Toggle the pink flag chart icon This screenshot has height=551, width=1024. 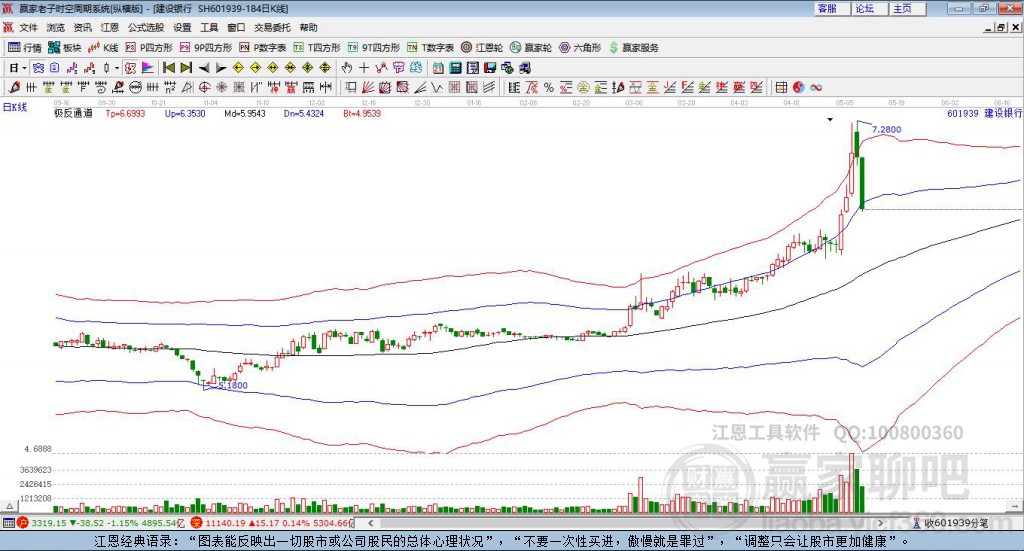click(x=148, y=68)
